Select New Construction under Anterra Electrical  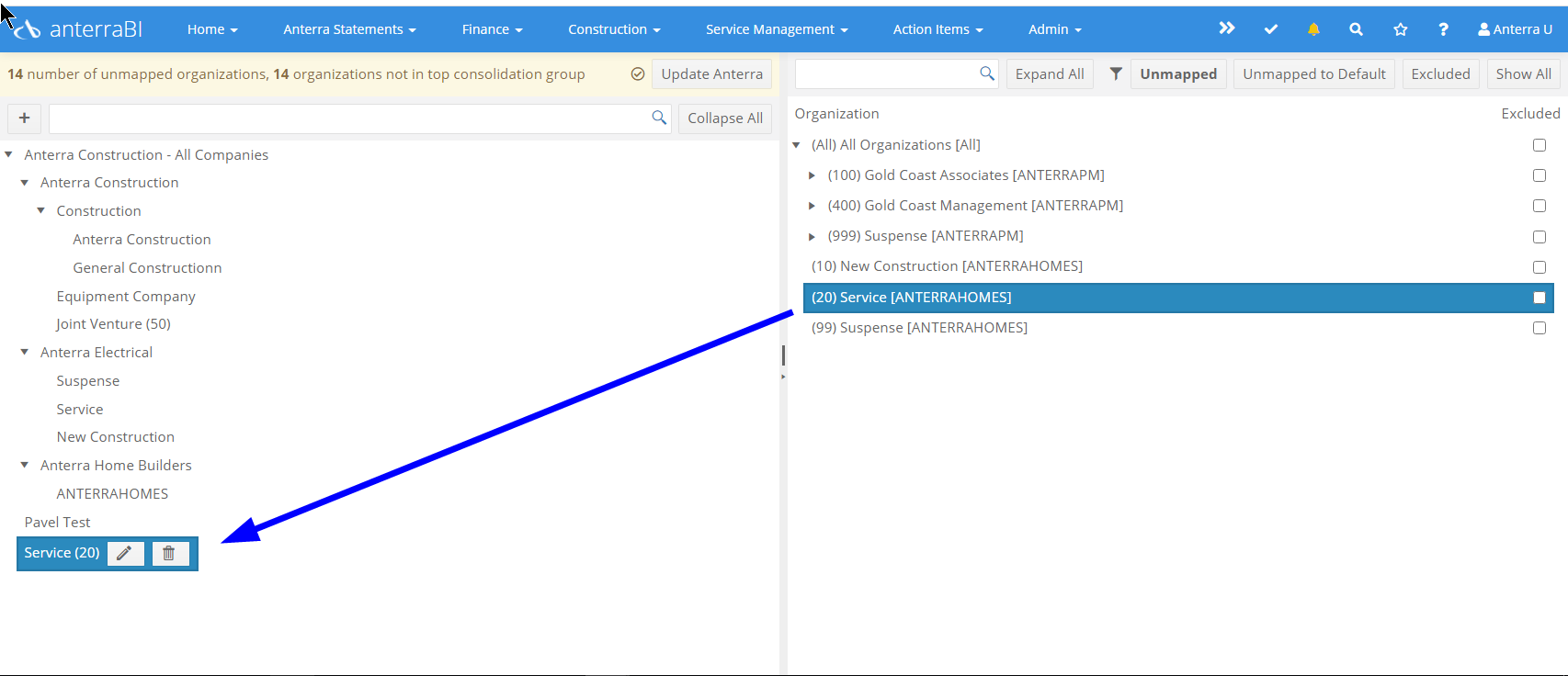tap(115, 436)
